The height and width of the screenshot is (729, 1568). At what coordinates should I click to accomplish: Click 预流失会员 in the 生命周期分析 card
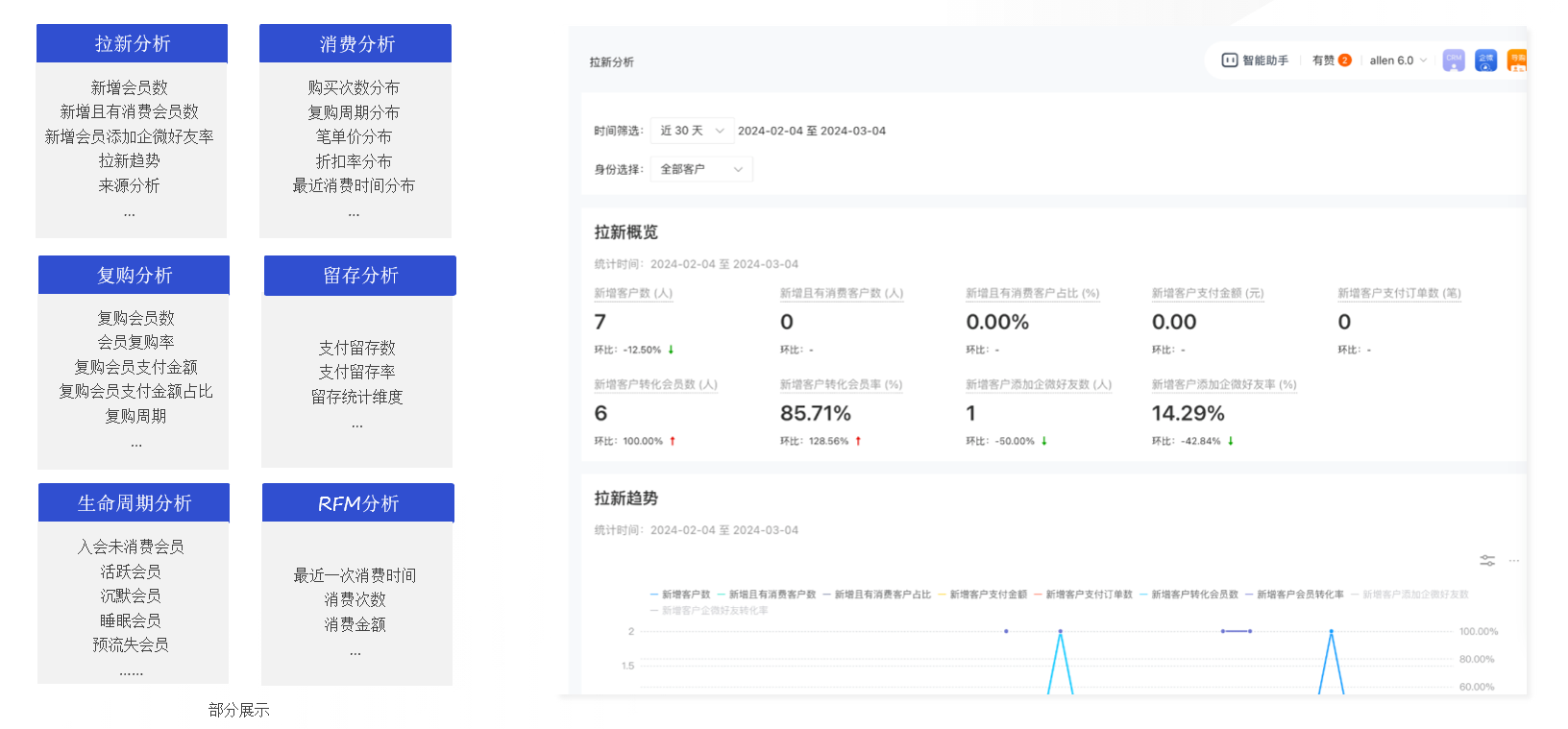131,644
